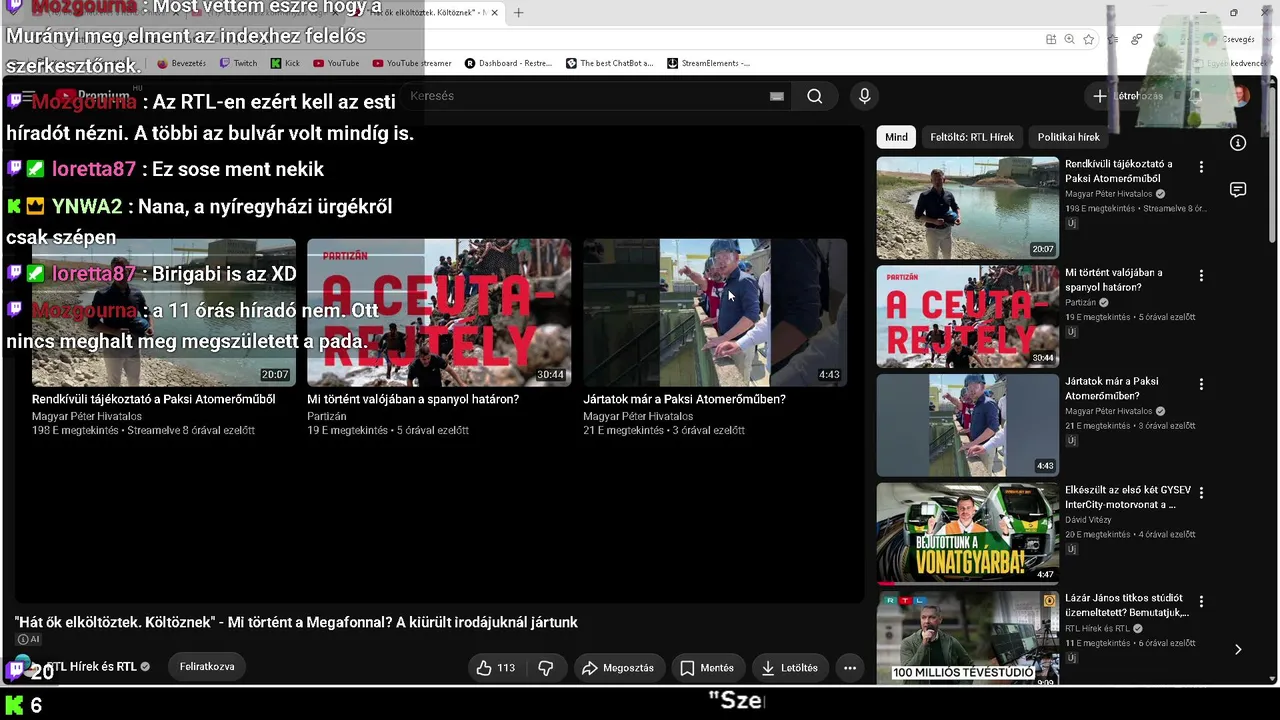Screen dimensions: 1280x720
Task: Open the YouTube bookmark
Action: click(x=336, y=63)
